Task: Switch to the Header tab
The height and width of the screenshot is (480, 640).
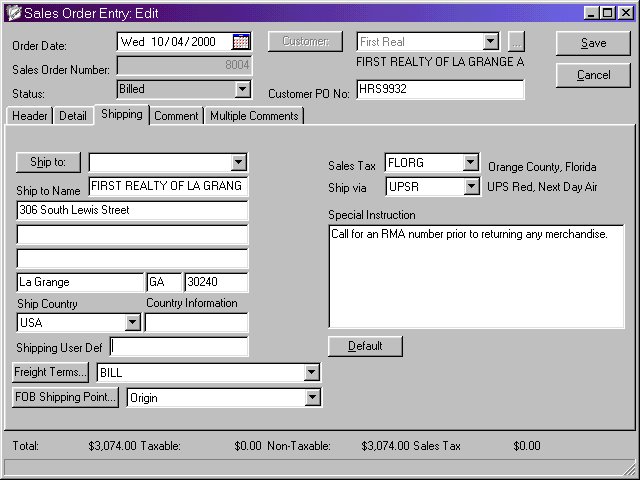Action: tap(30, 116)
